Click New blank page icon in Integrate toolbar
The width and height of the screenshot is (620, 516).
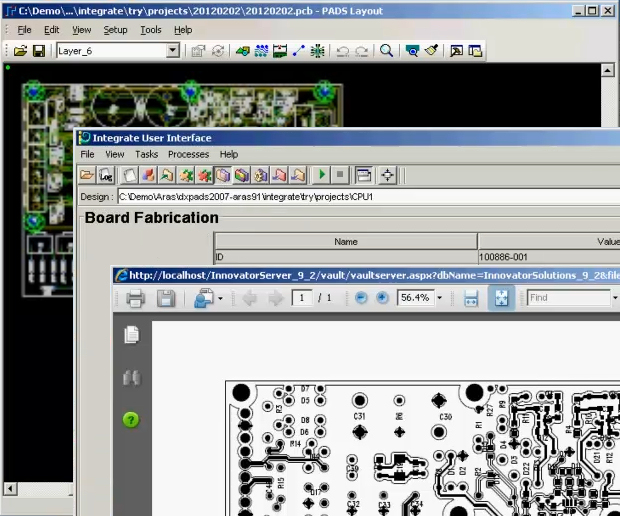coord(129,175)
